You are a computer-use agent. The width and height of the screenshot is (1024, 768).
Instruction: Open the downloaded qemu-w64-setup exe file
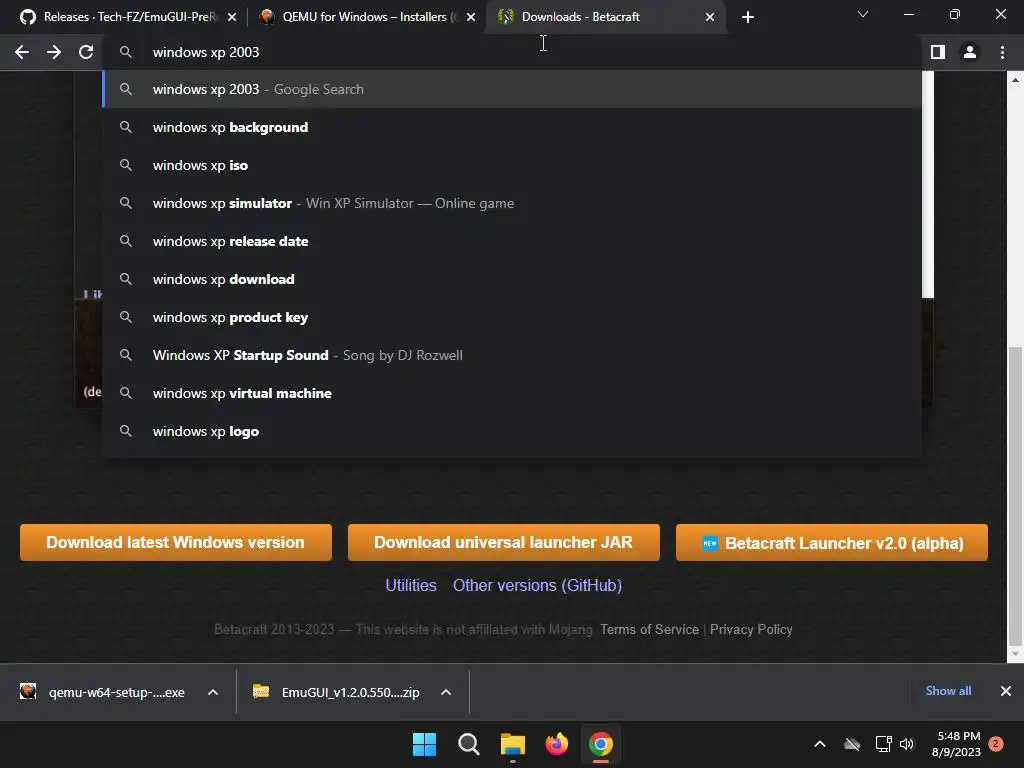click(x=104, y=692)
